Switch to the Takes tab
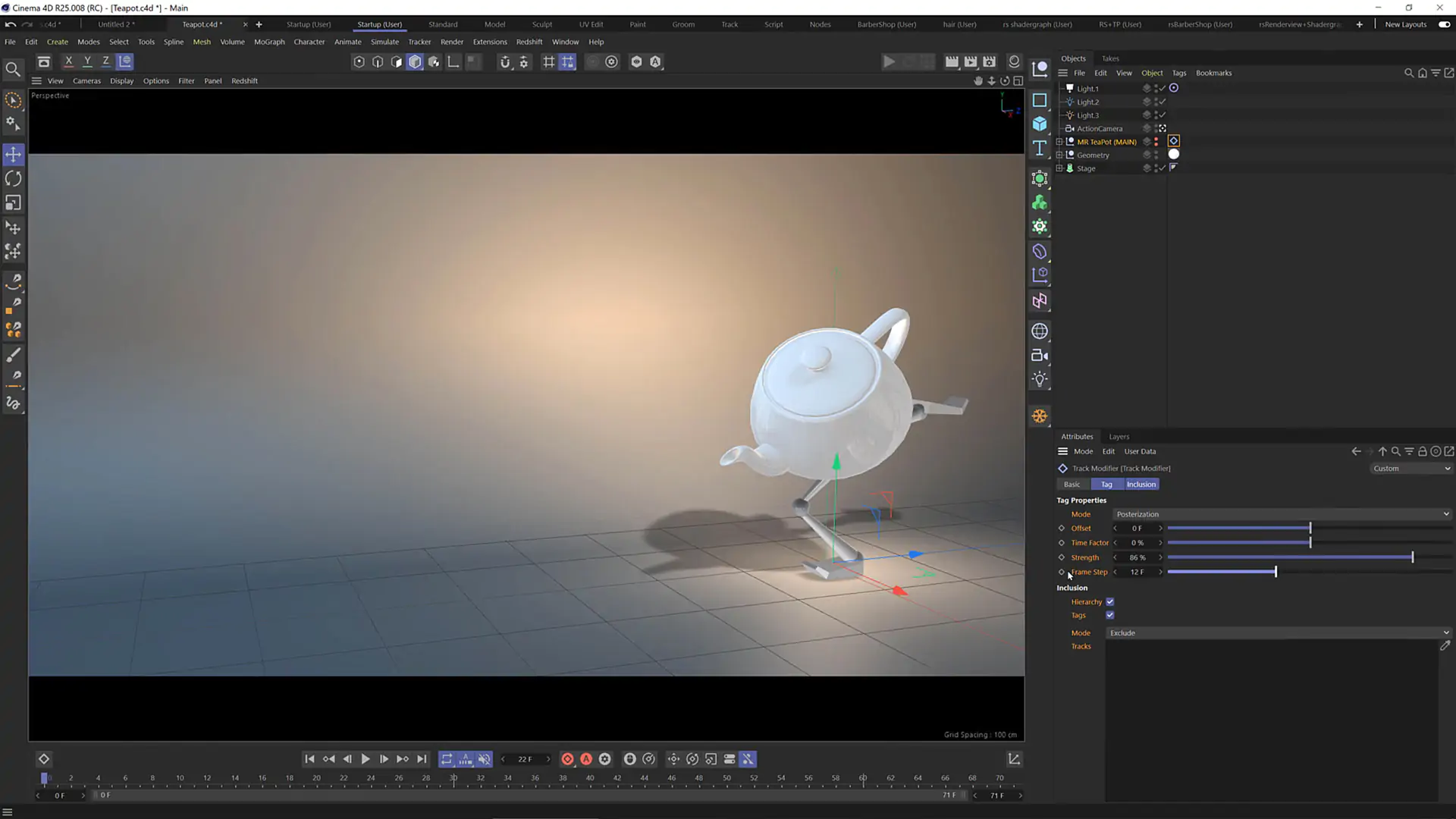This screenshot has height=819, width=1456. pos(1110,58)
